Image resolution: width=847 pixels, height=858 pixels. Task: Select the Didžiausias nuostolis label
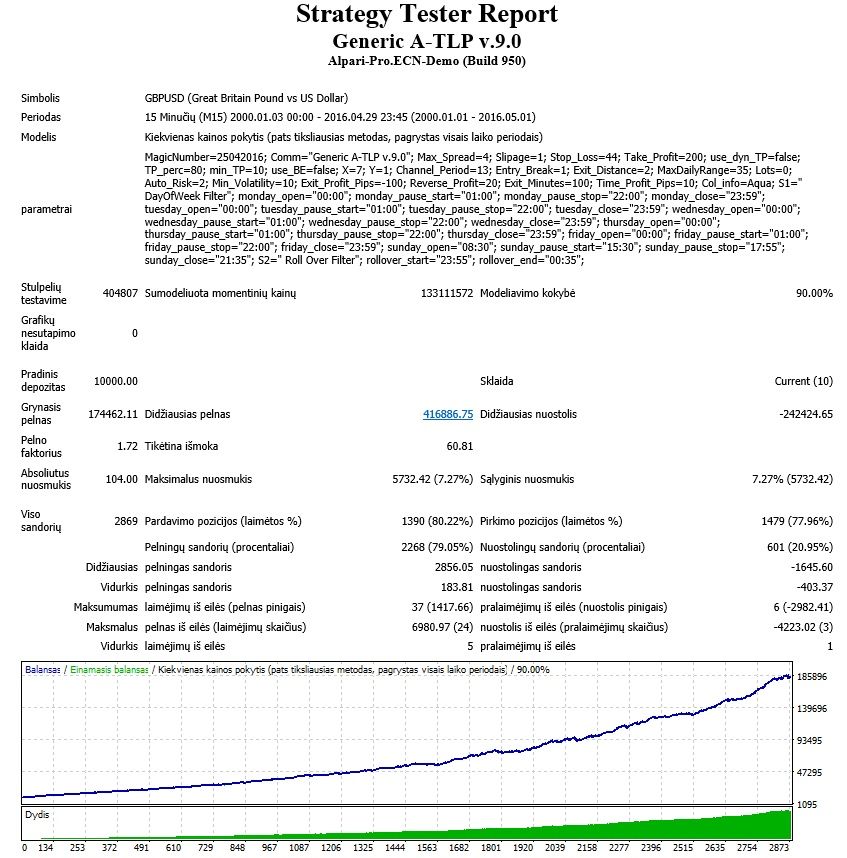pos(528,414)
